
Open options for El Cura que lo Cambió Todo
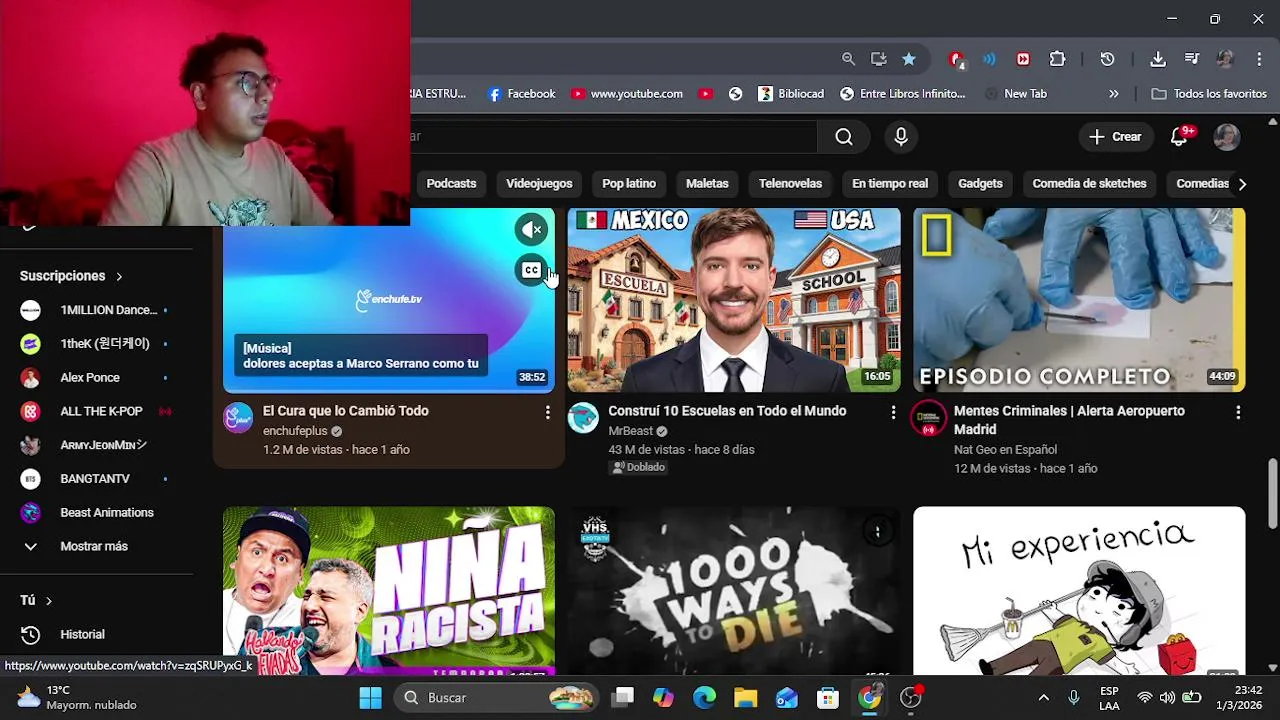click(x=547, y=412)
